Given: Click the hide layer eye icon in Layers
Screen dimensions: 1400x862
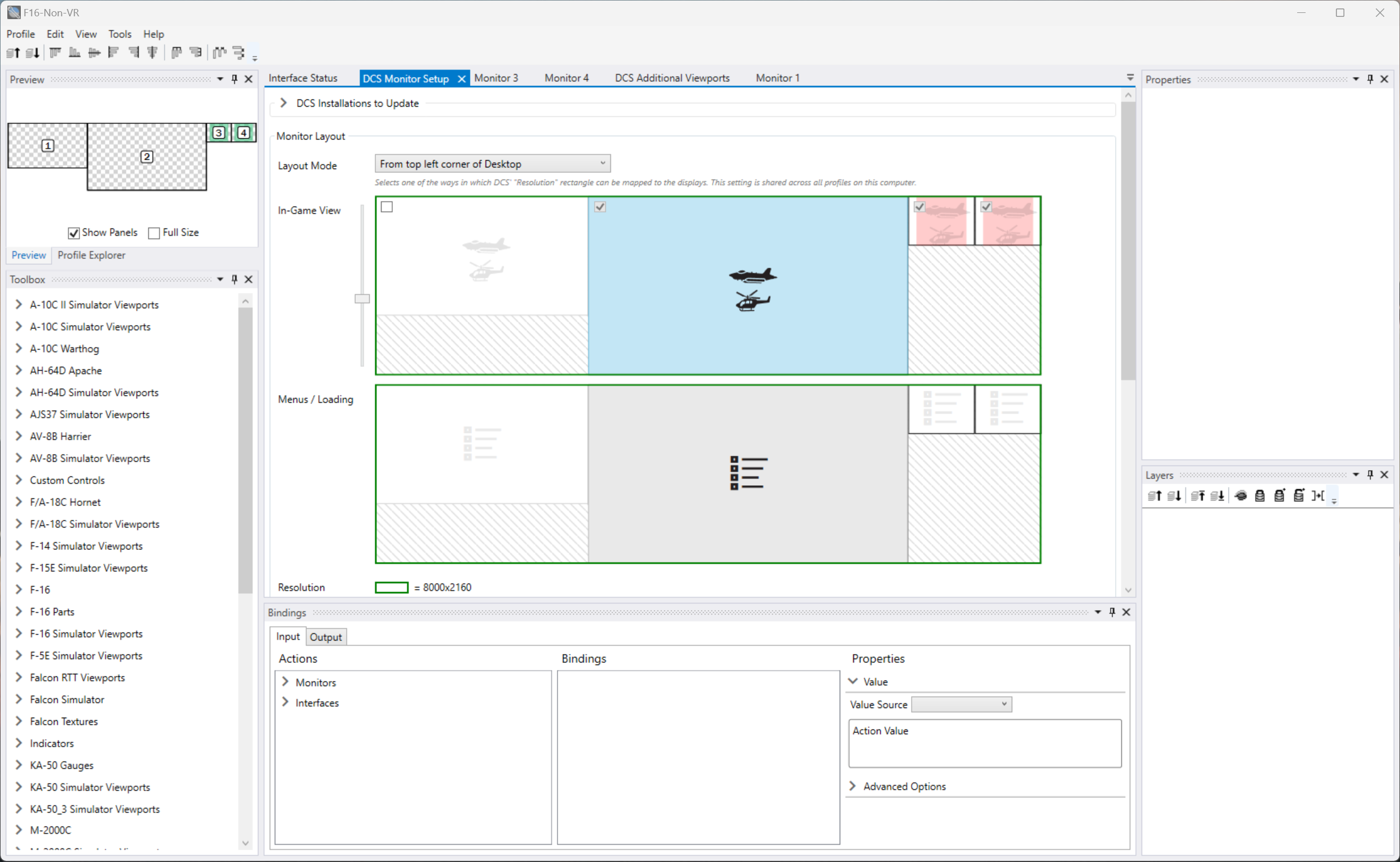Looking at the screenshot, I should (1240, 496).
